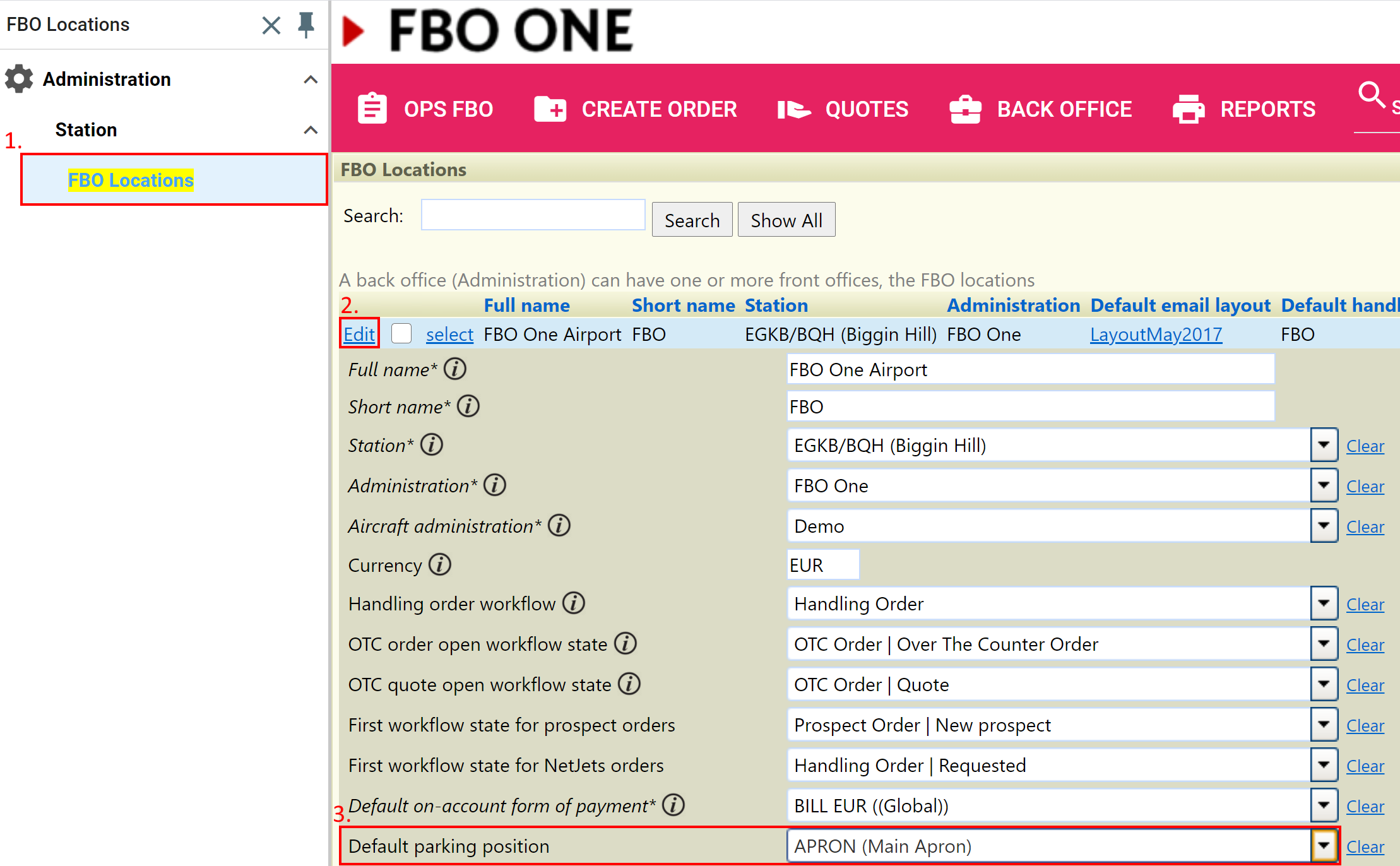Image resolution: width=1400 pixels, height=866 pixels.
Task: Open the OTC quote open workflow state dropdown
Action: tap(1324, 684)
